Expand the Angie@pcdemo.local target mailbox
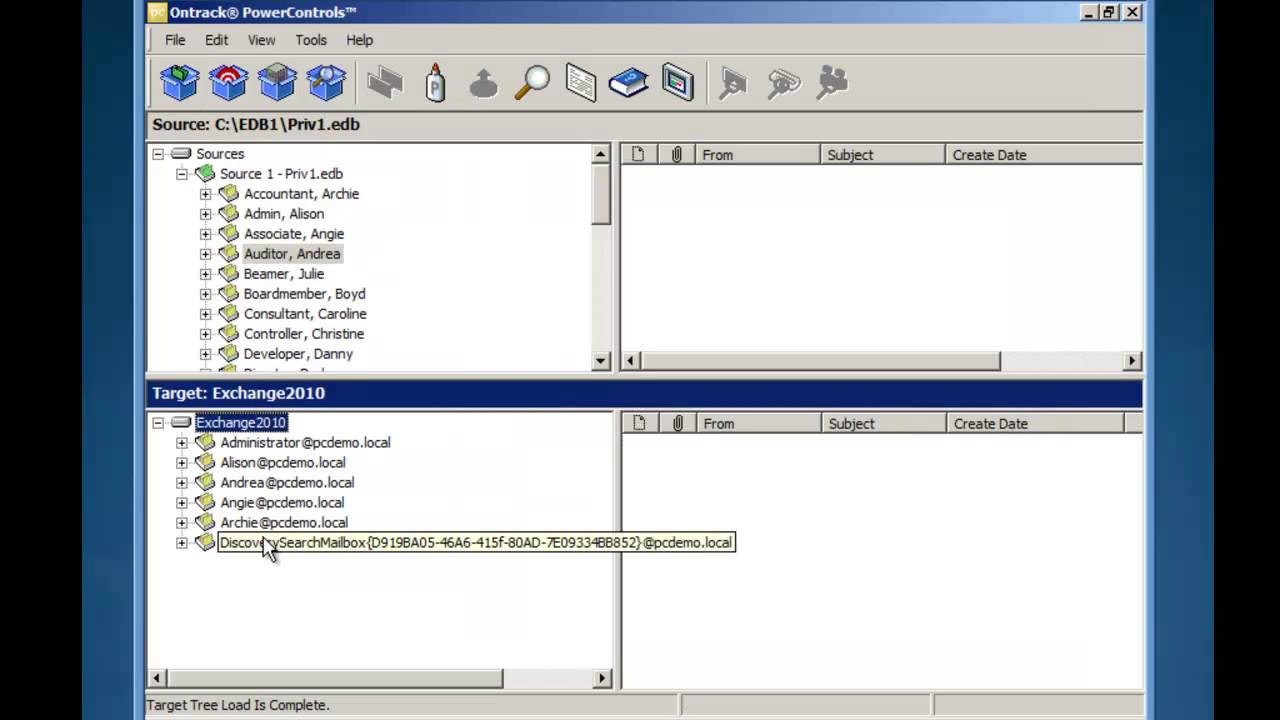Viewport: 1280px width, 720px height. click(x=182, y=503)
